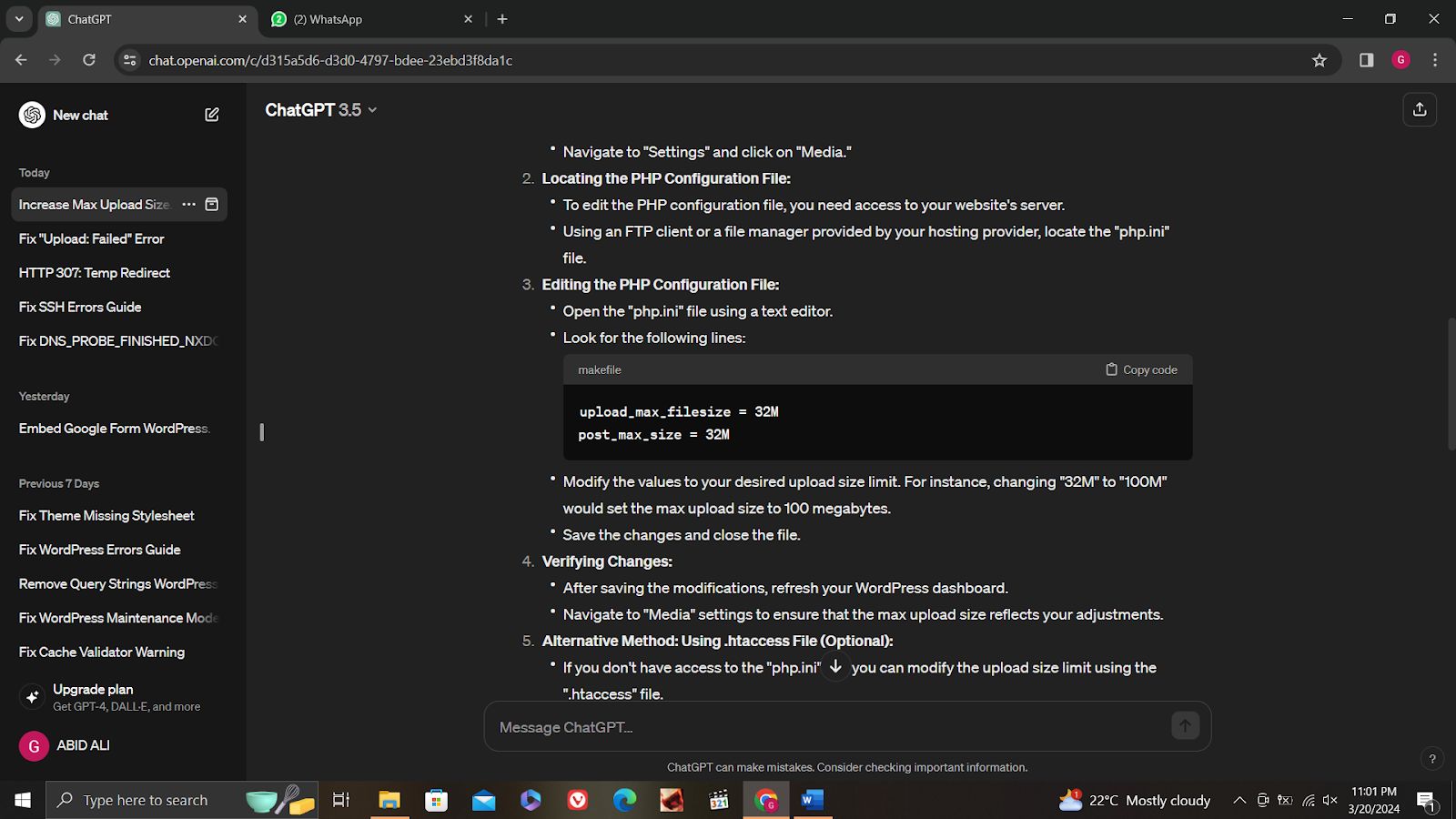Click the page vertical scrollbar
Viewport: 1456px width, 819px height.
click(1451, 382)
